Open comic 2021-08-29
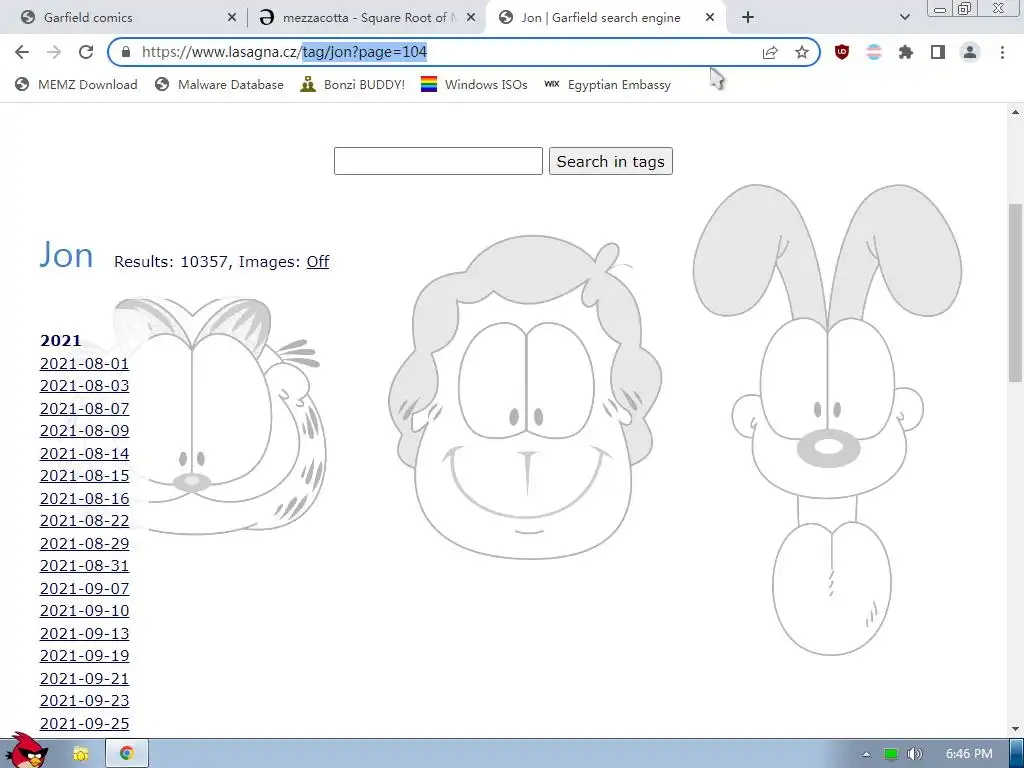 [x=84, y=544]
